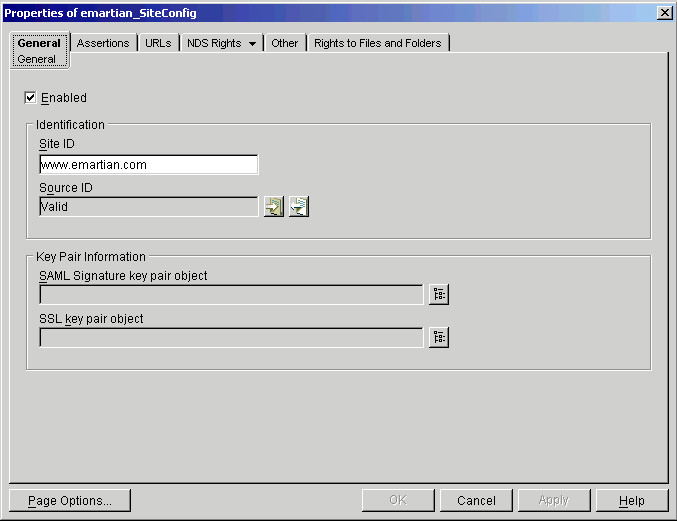The image size is (677, 521).
Task: Click the export Source ID icon
Action: tap(299, 206)
